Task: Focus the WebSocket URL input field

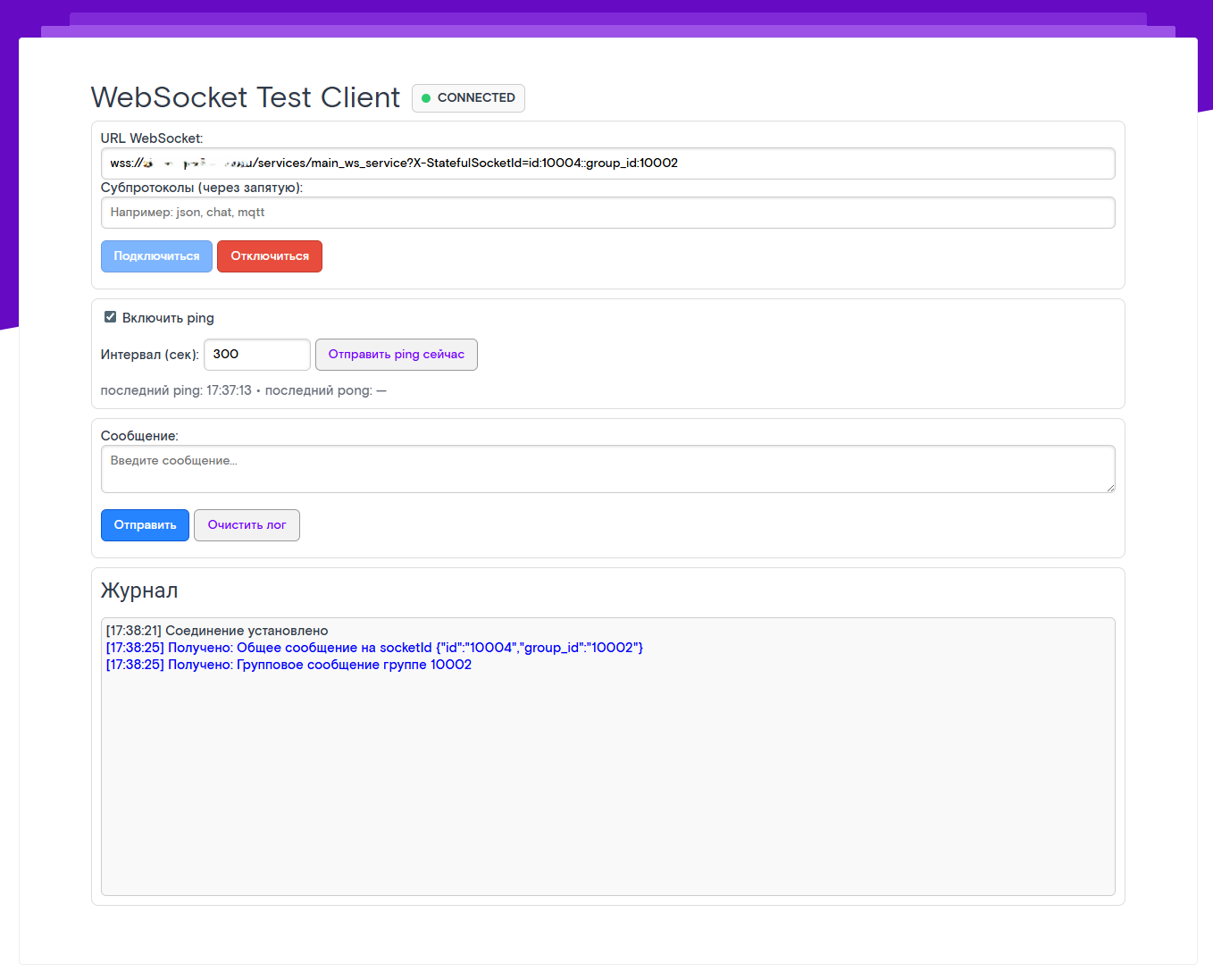Action: 607,163
